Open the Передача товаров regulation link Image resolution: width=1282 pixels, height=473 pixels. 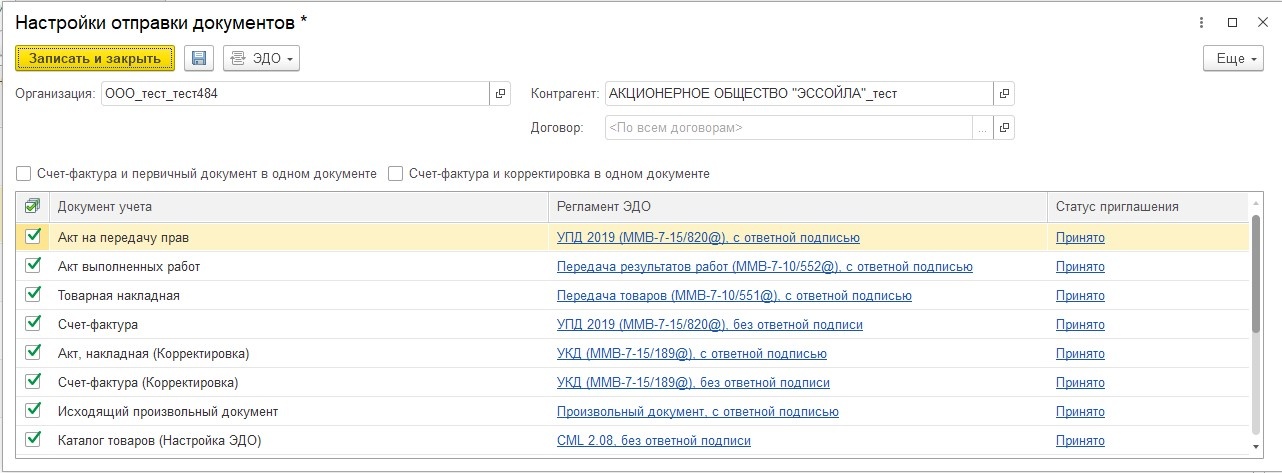pos(733,296)
